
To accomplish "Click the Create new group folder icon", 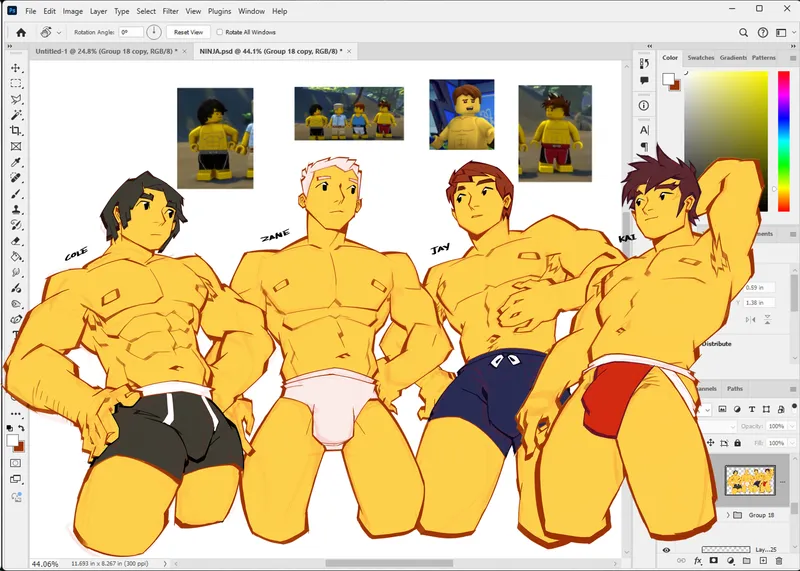I will point(746,561).
